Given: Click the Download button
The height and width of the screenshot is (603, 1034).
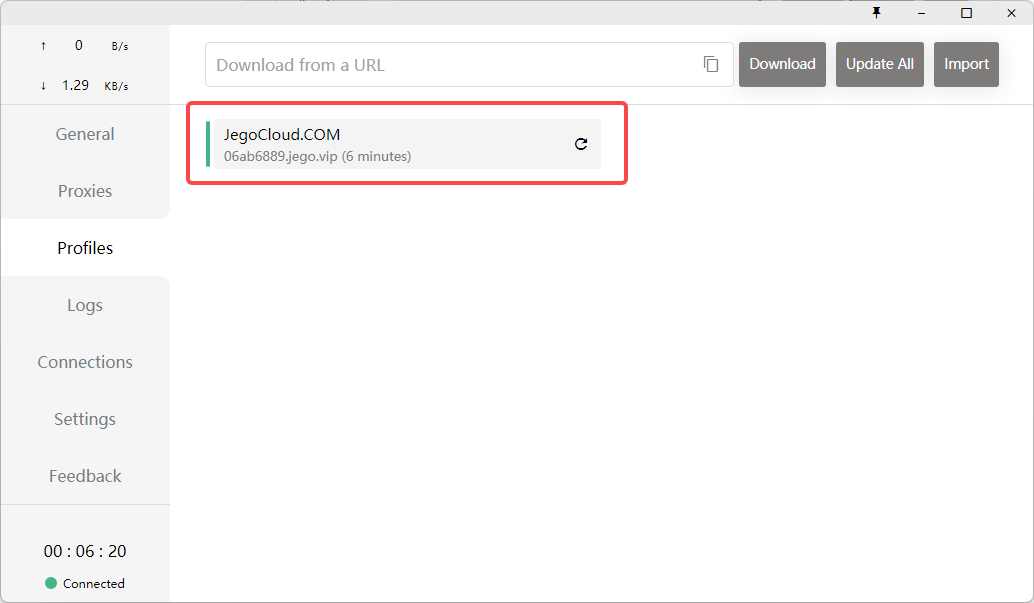Looking at the screenshot, I should tap(782, 64).
